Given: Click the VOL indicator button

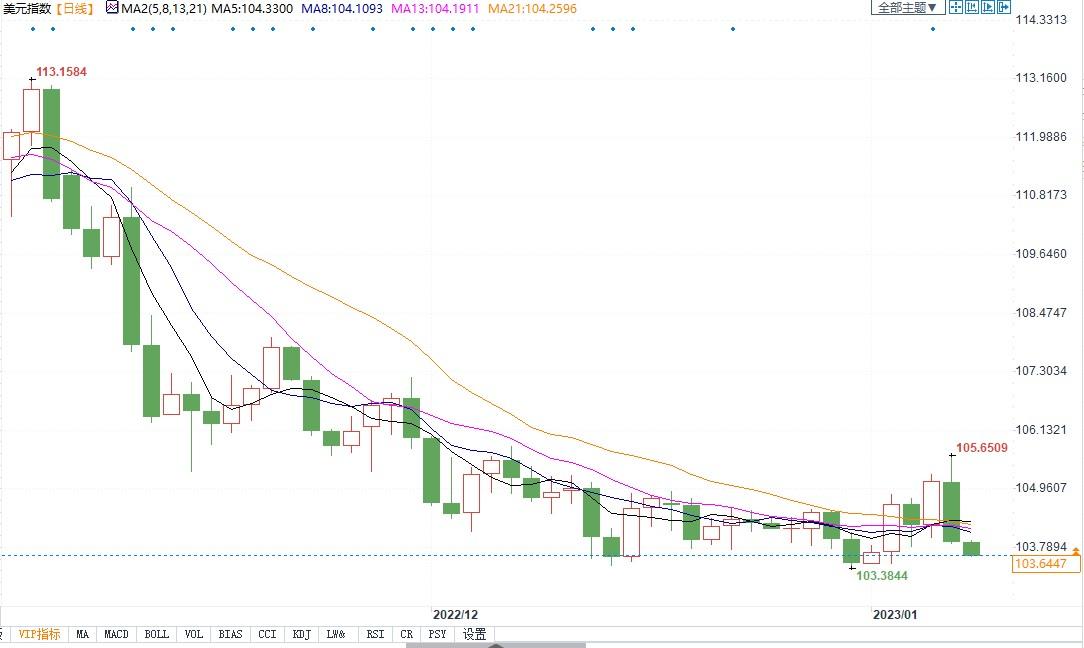Looking at the screenshot, I should click(x=193, y=634).
